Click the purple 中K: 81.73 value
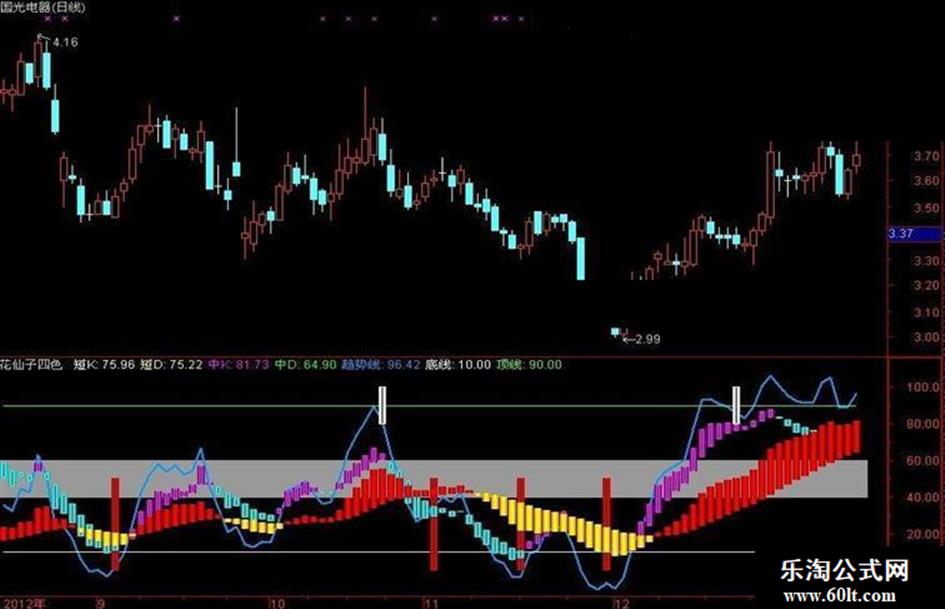 (239, 364)
